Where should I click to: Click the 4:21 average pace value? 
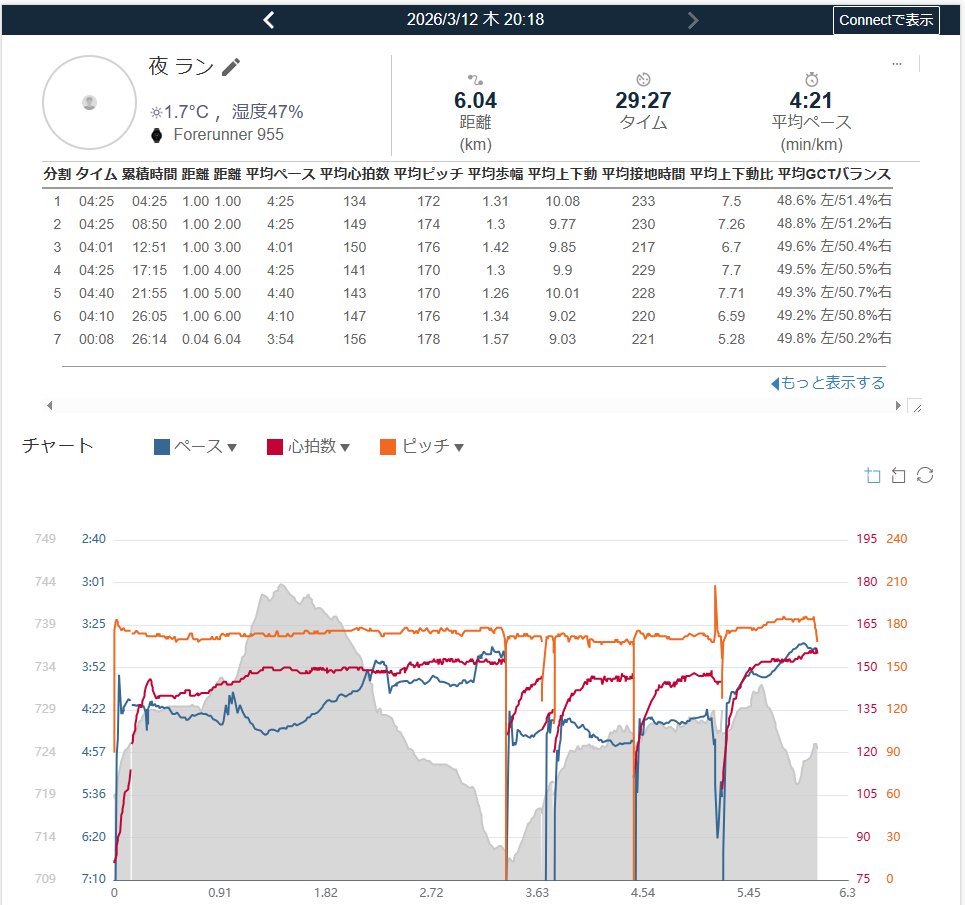click(811, 101)
